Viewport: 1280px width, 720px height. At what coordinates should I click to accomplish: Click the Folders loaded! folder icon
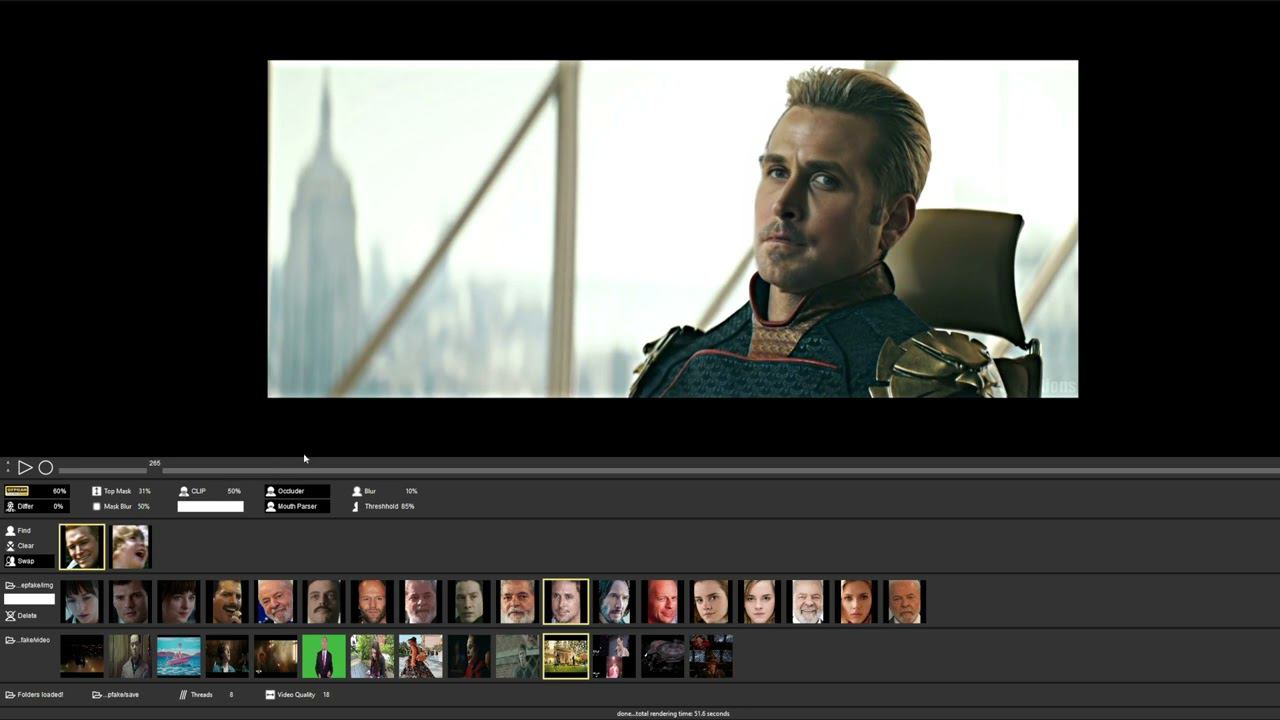tap(10, 694)
